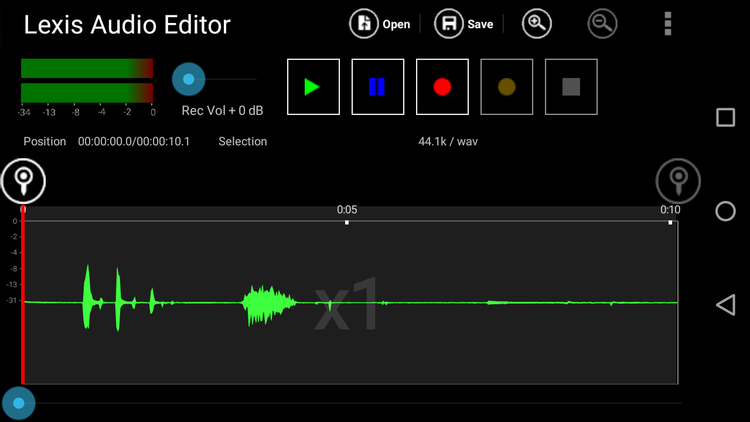Image resolution: width=750 pixels, height=422 pixels.
Task: Tap Android home circle button
Action: click(x=725, y=211)
